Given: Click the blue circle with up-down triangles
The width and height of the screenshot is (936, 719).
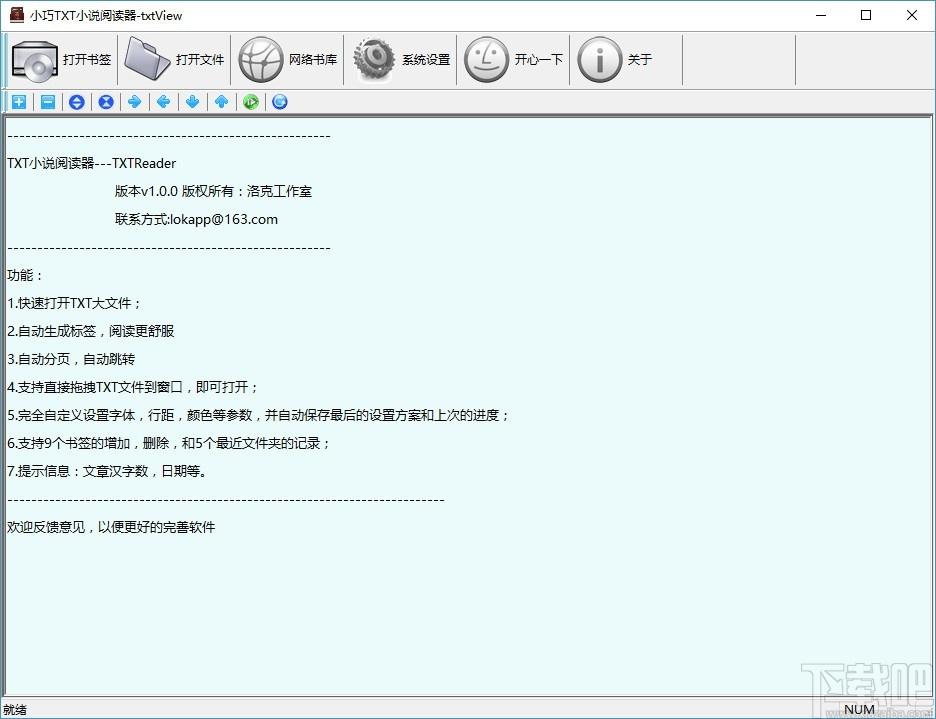Looking at the screenshot, I should pos(76,102).
